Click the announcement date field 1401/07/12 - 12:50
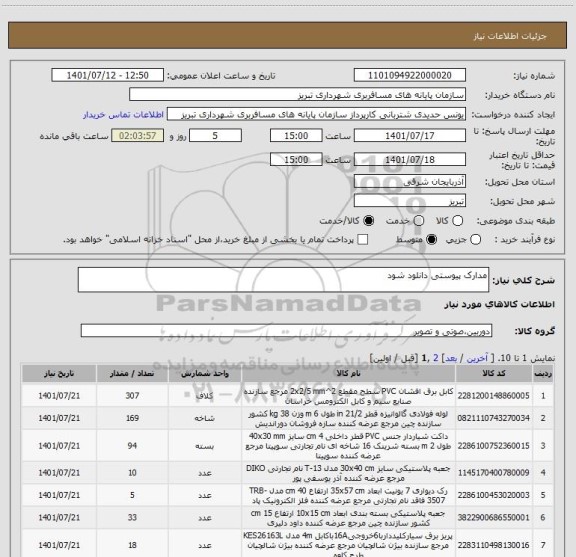This screenshot has width=576, height=557. 108,75
